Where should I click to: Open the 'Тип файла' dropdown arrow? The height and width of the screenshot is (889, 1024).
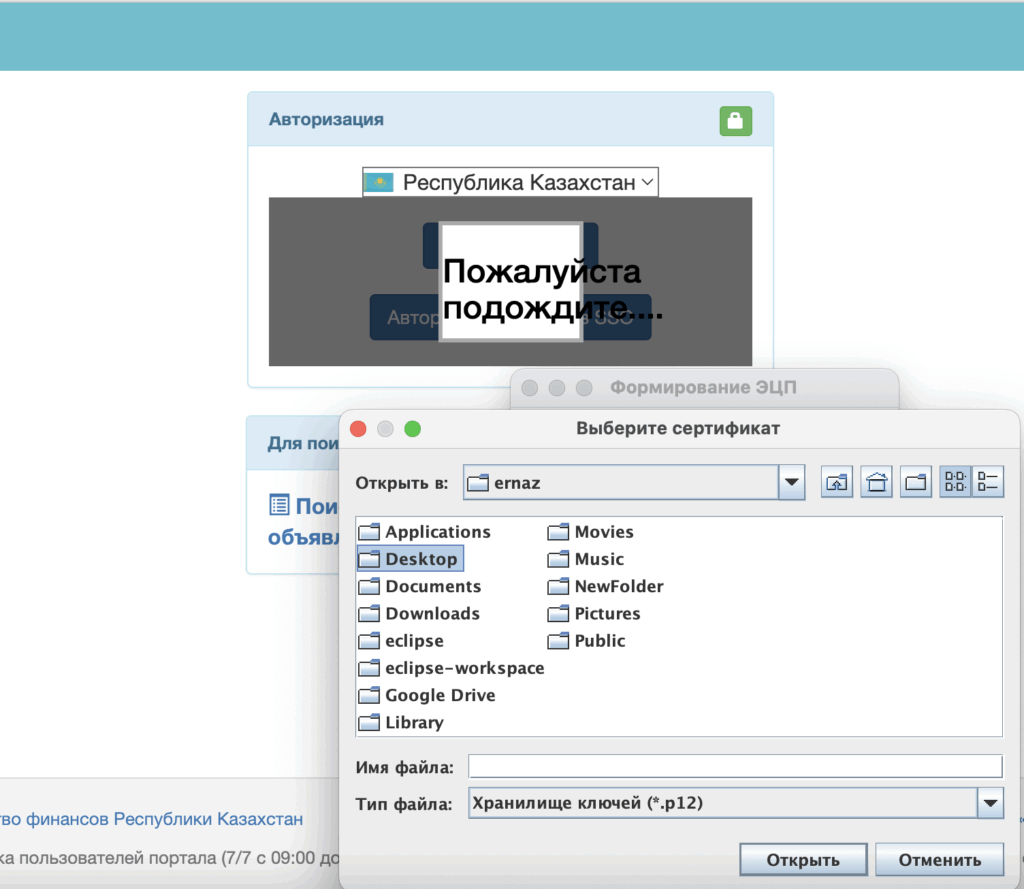click(x=990, y=803)
